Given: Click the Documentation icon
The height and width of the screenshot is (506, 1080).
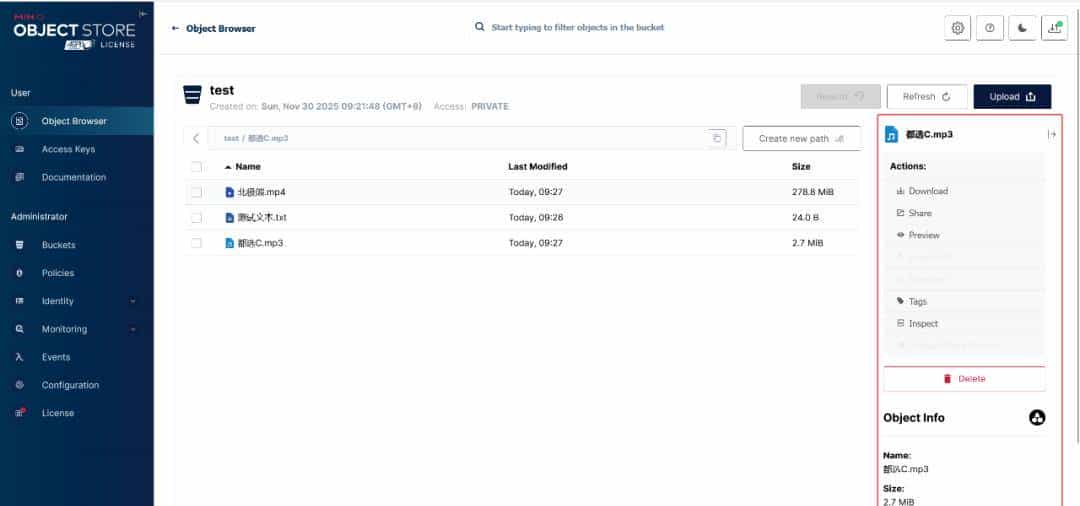Looking at the screenshot, I should tap(19, 178).
